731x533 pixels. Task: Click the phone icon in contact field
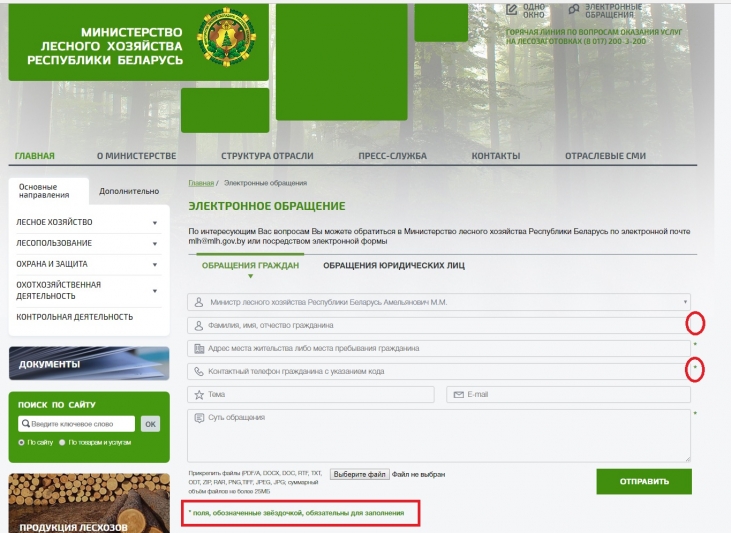(x=198, y=371)
